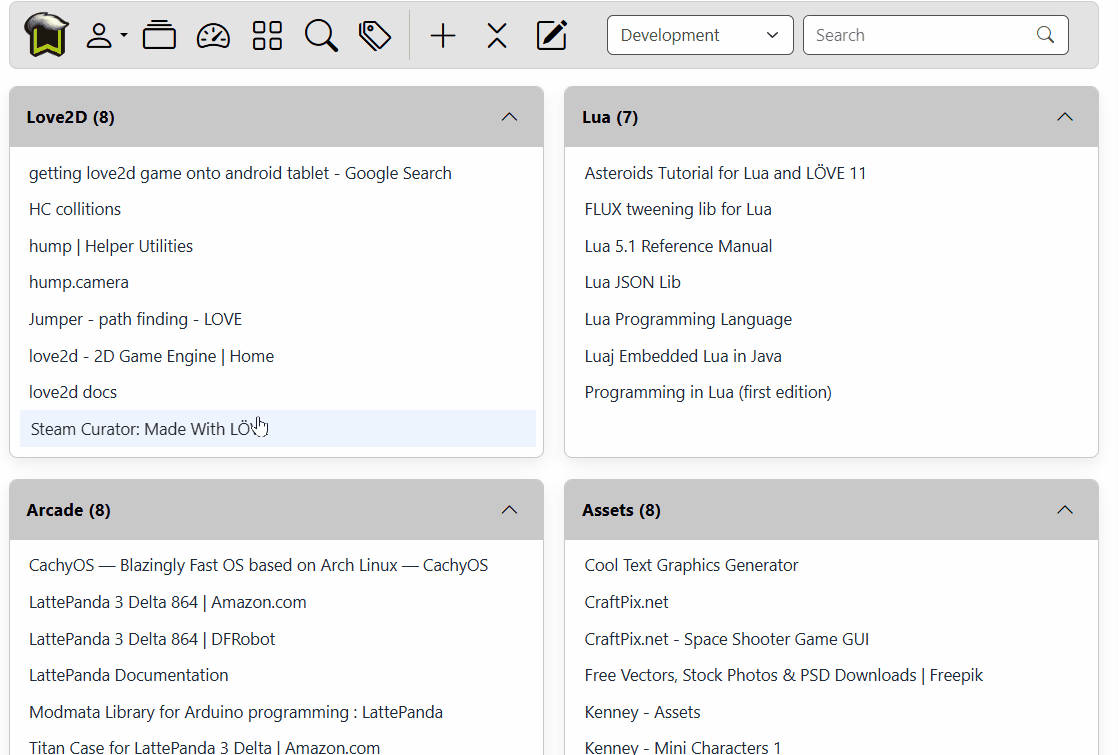The height and width of the screenshot is (755, 1118).
Task: Collapse the Assets panel
Action: [x=1065, y=510]
